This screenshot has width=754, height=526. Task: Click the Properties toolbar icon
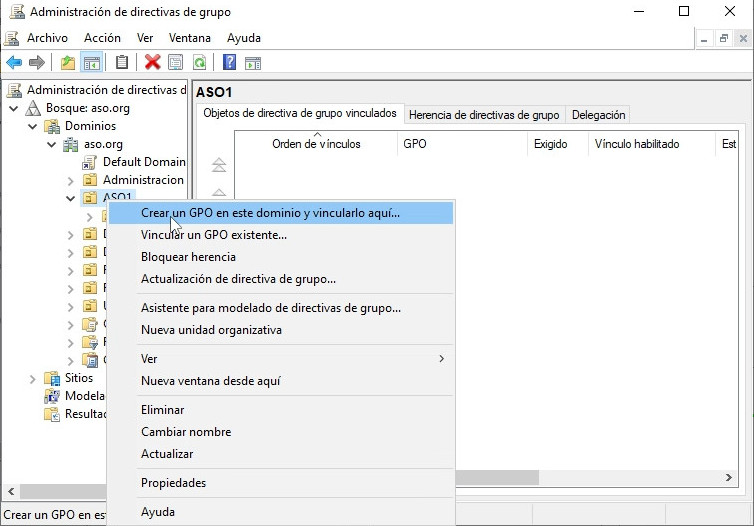click(x=176, y=62)
